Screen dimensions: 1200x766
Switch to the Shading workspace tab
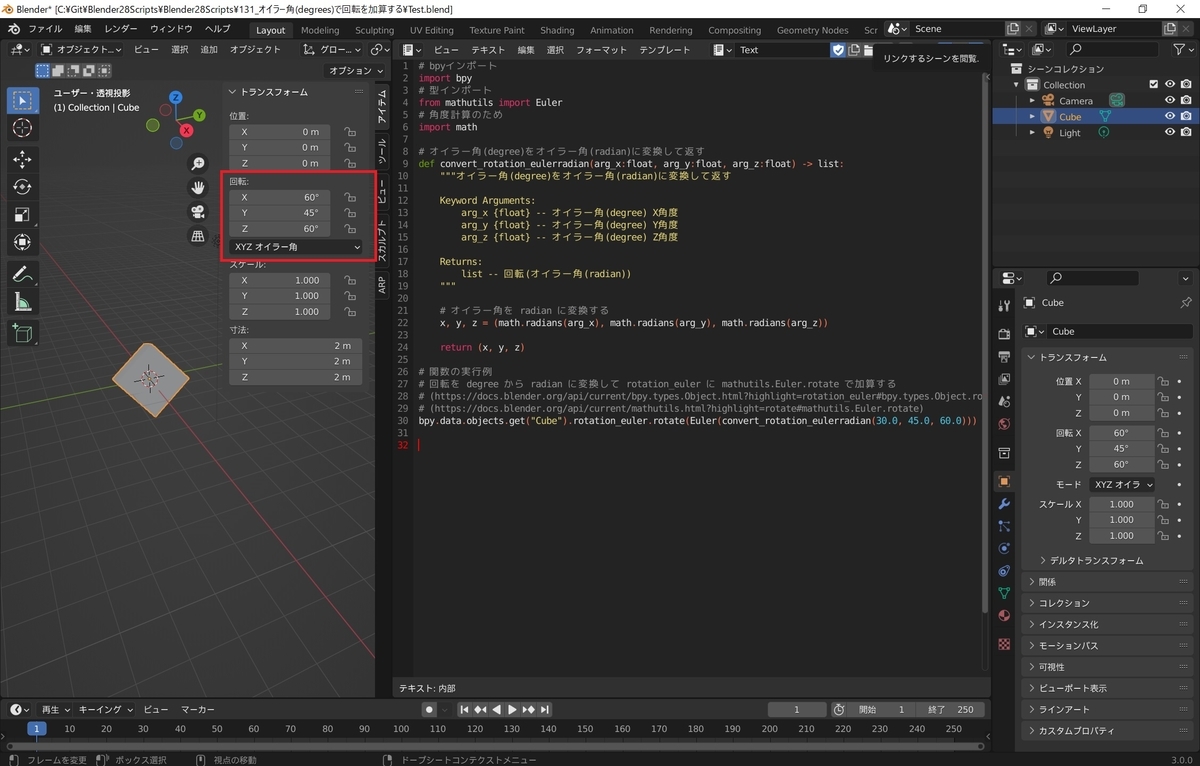(x=557, y=30)
